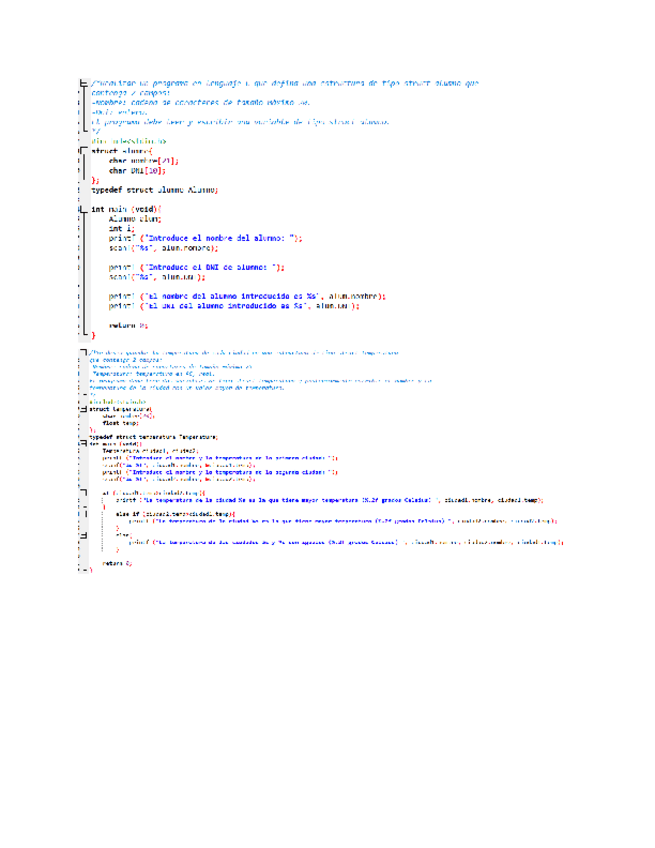Collapse the fold marker beside struct alumno

[83, 151]
